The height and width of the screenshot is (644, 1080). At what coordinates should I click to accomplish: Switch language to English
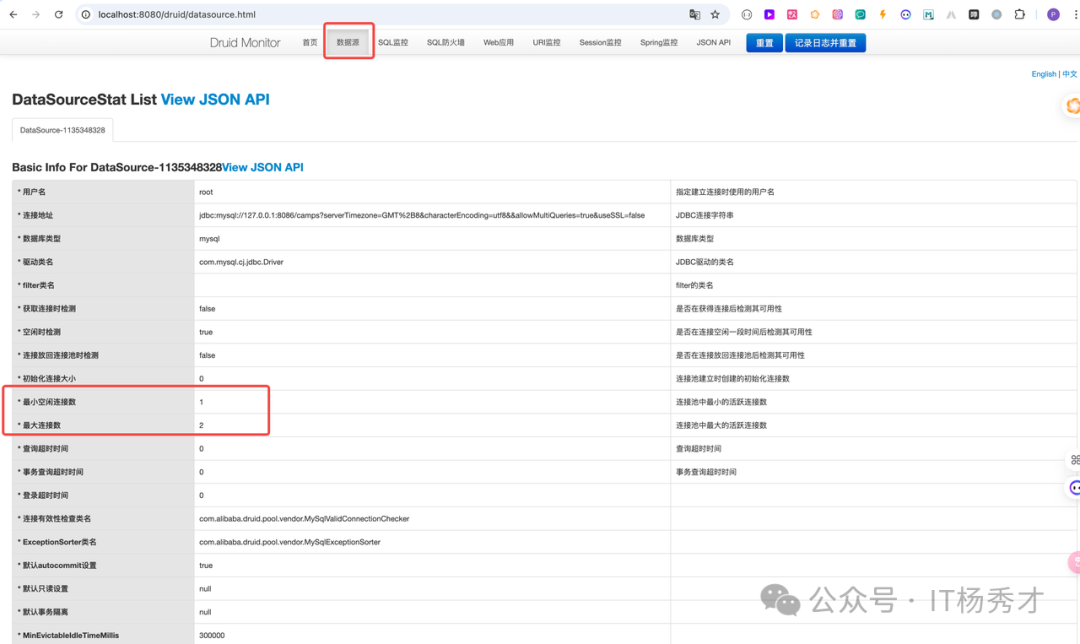coord(1043,74)
